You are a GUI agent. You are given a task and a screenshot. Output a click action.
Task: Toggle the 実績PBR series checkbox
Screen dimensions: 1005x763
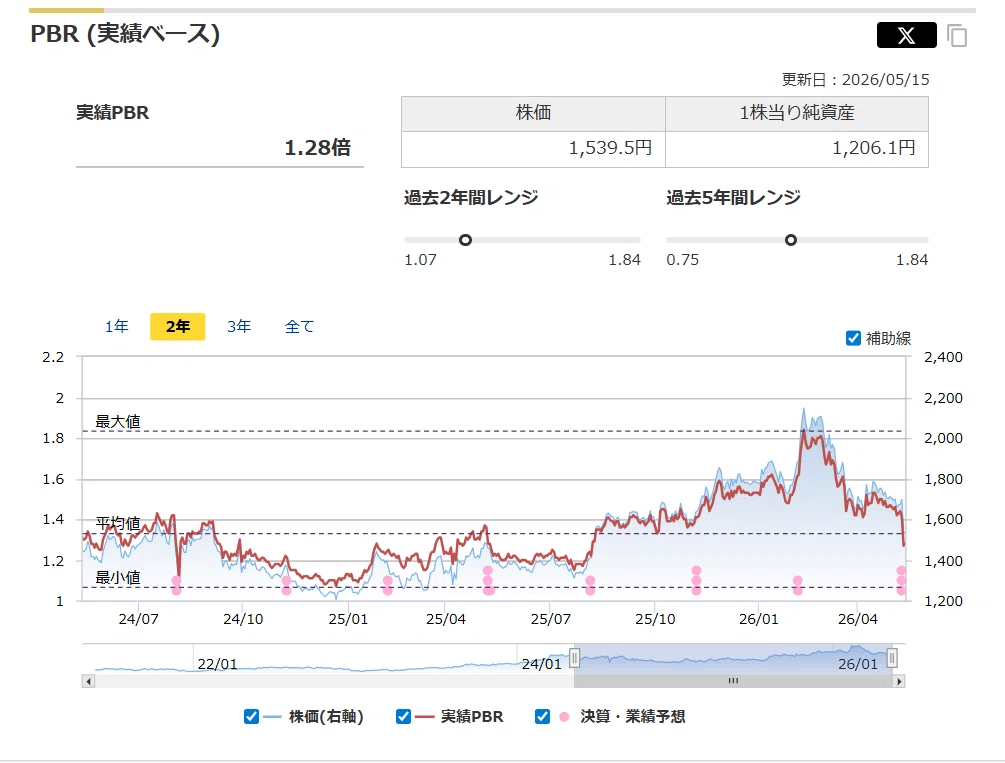click(x=403, y=716)
